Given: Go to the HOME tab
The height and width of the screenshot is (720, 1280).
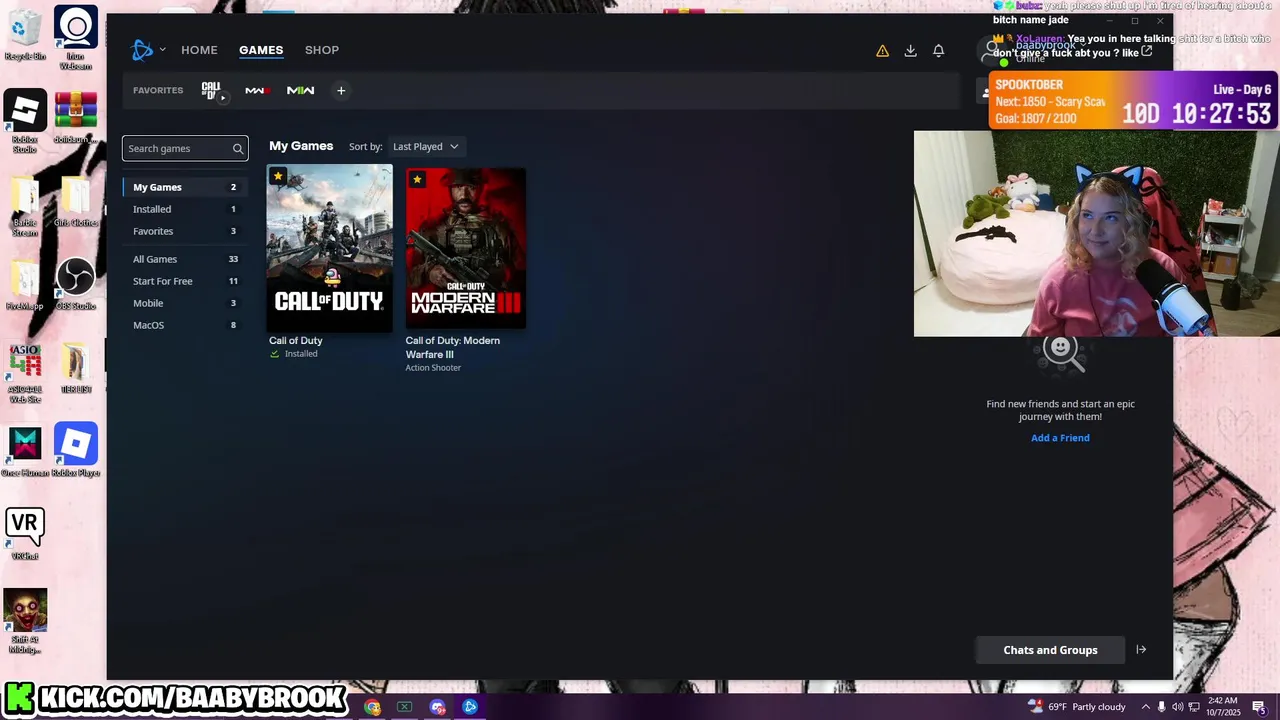Looking at the screenshot, I should [199, 50].
